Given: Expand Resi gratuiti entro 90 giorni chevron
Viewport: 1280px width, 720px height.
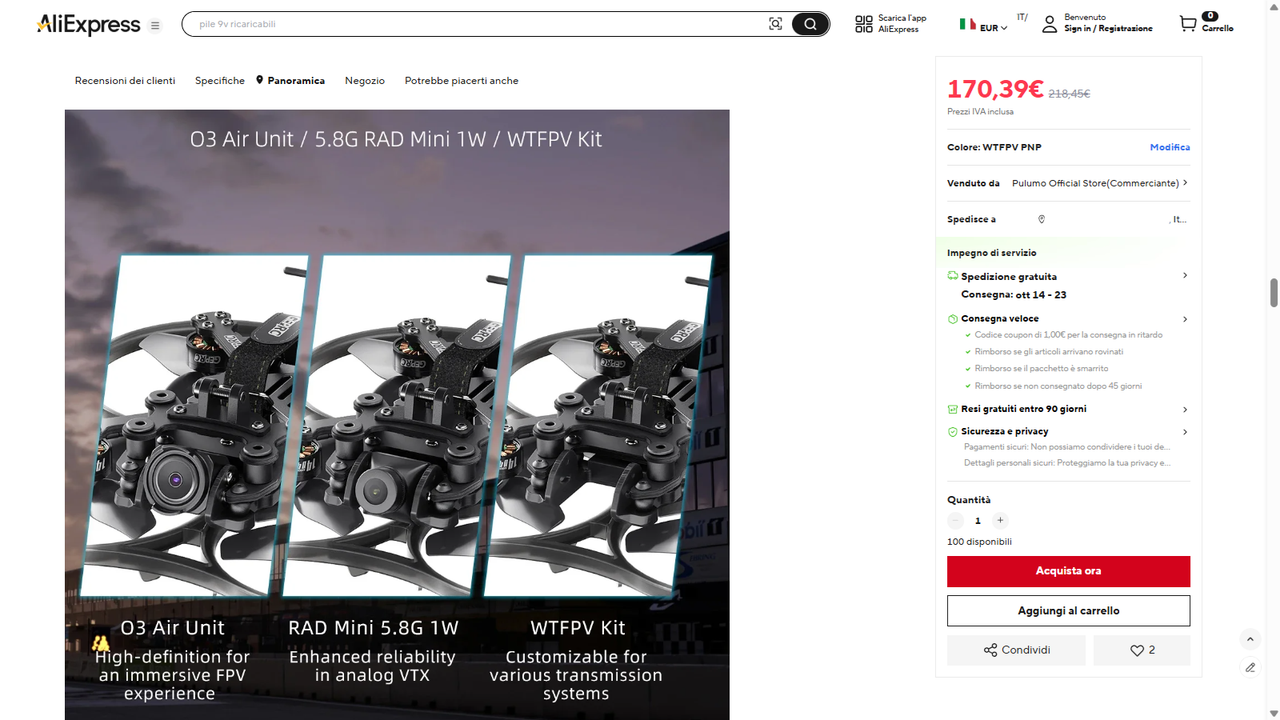Looking at the screenshot, I should click(1185, 409).
